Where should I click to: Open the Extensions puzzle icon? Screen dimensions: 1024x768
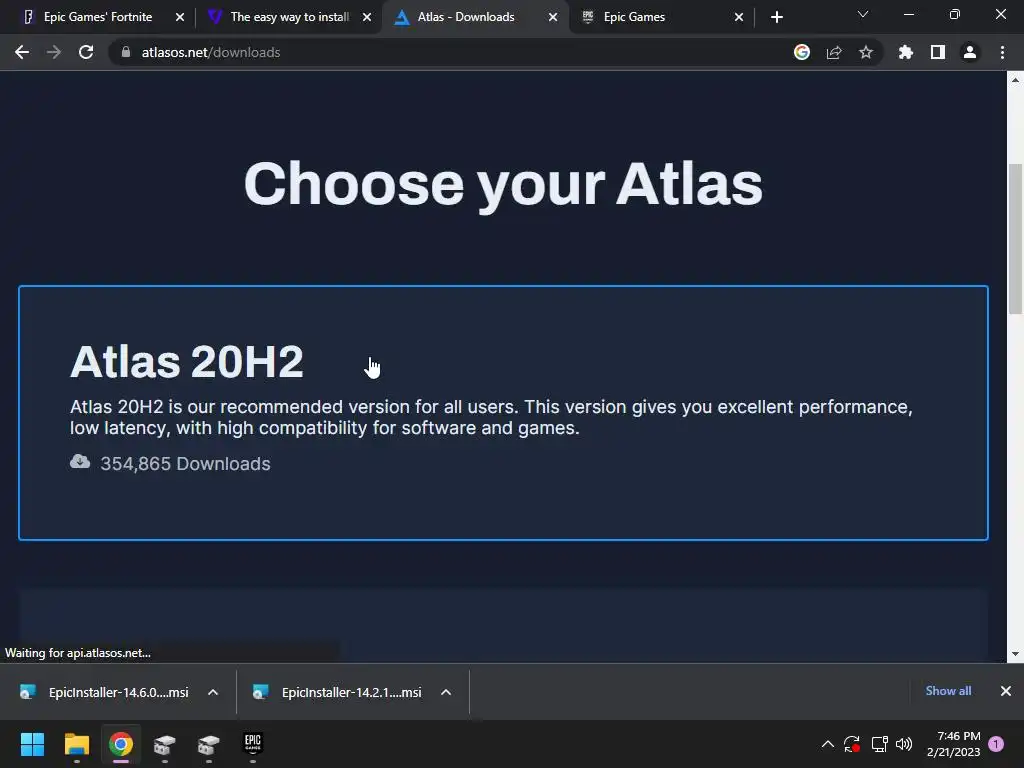pos(906,52)
